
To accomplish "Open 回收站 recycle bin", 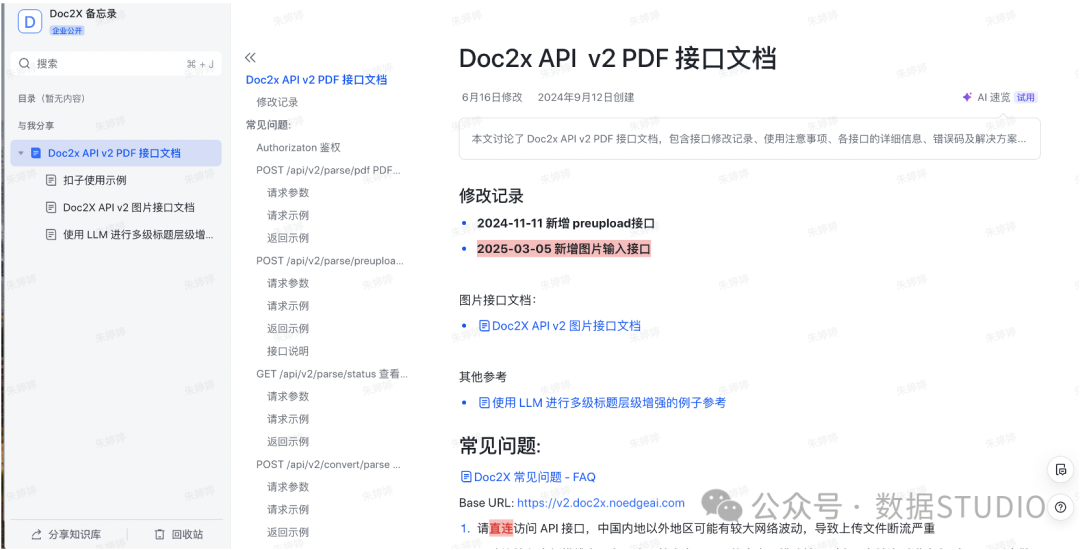I will pos(179,534).
